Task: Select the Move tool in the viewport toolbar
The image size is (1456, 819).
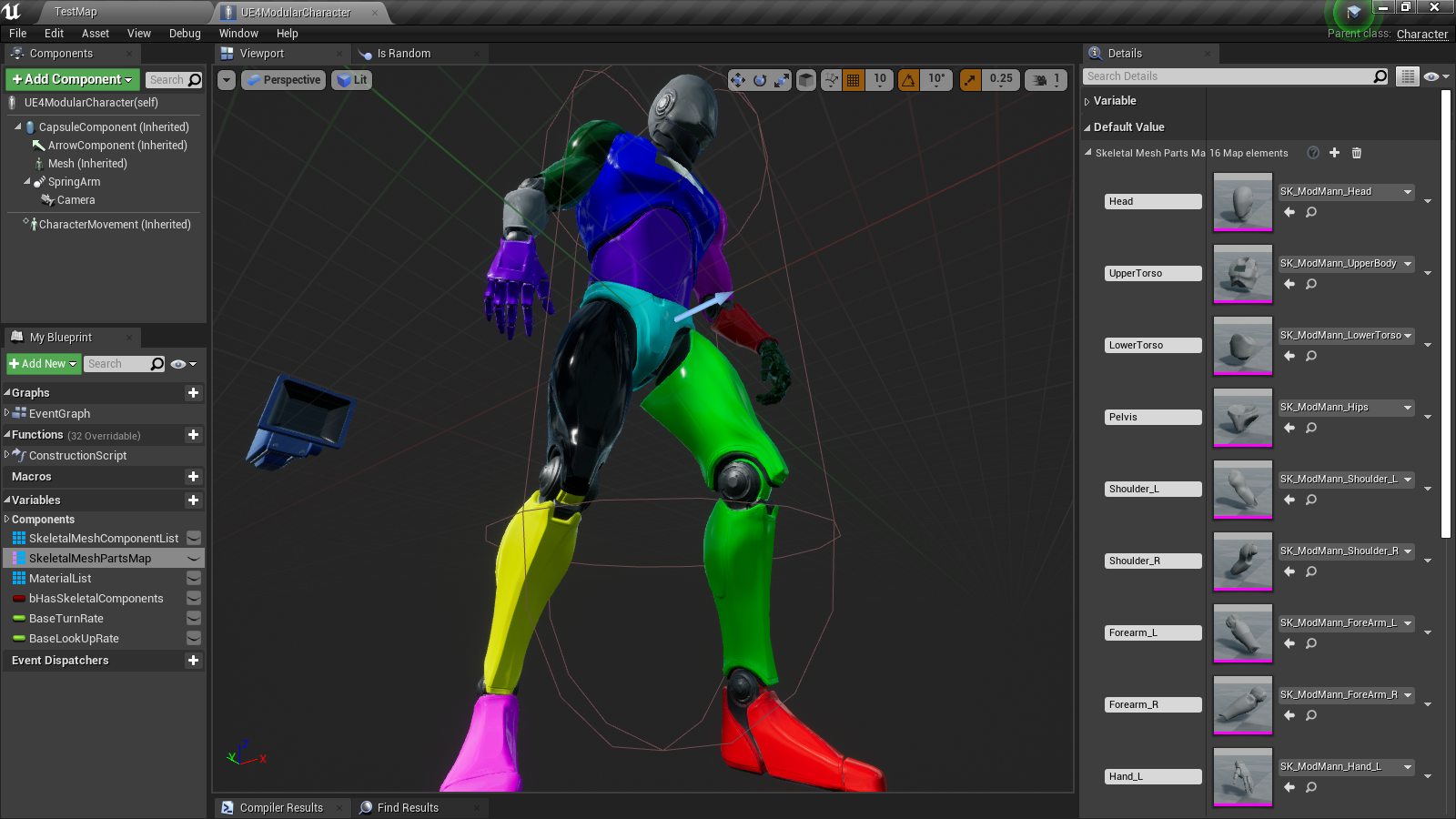Action: click(737, 80)
